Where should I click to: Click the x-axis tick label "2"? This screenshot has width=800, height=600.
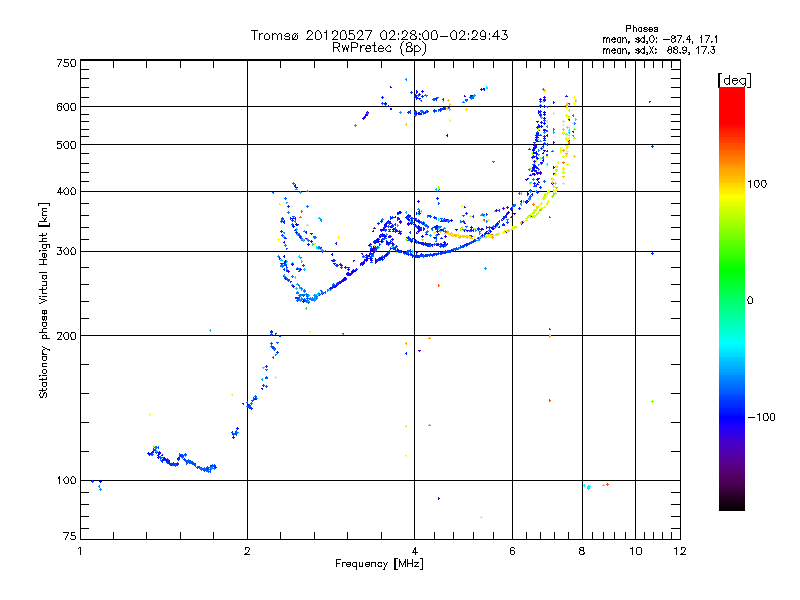(x=247, y=551)
